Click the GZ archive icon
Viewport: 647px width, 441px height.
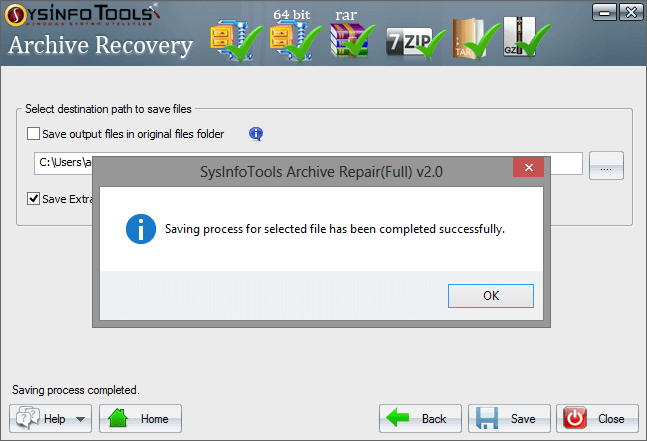526,37
